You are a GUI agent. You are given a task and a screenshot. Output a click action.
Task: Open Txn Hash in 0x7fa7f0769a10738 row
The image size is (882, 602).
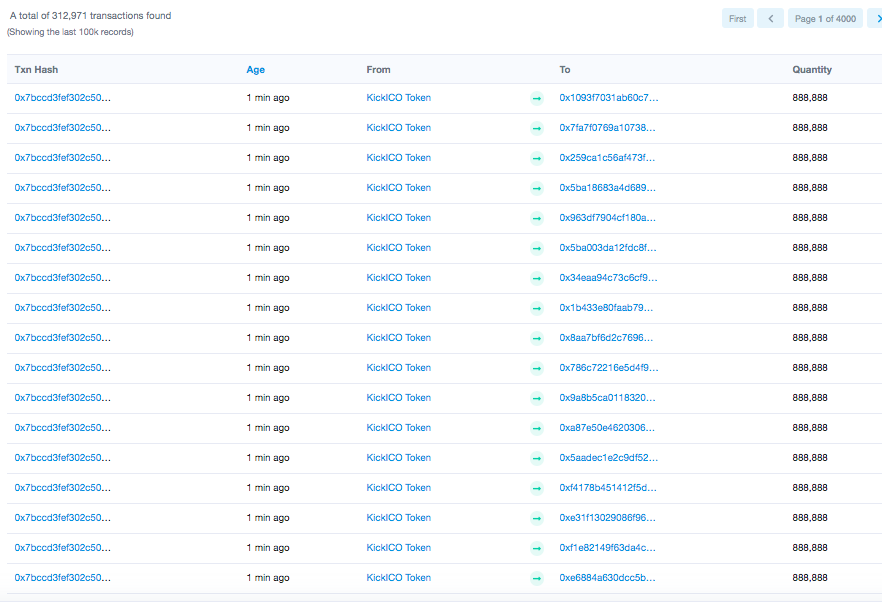(x=62, y=128)
